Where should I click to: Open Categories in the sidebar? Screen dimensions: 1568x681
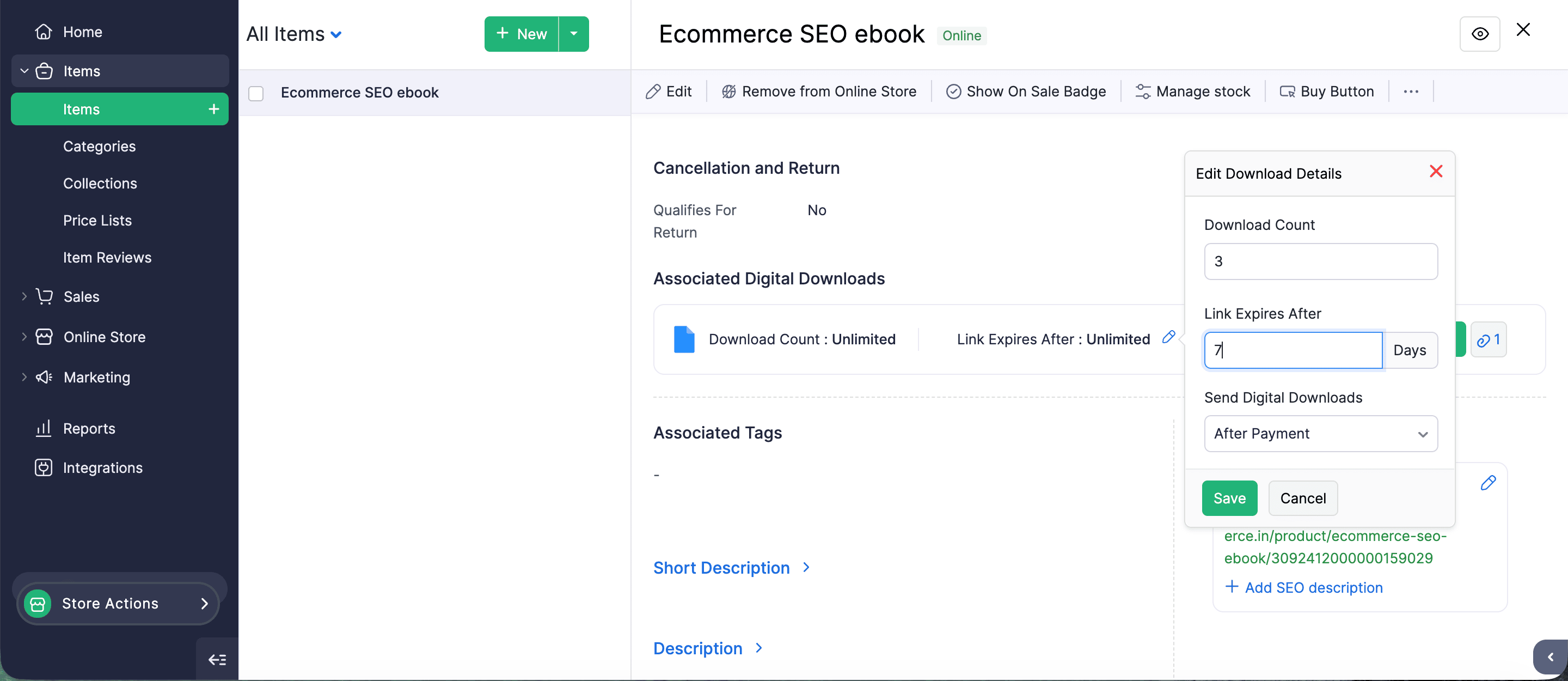(x=99, y=146)
